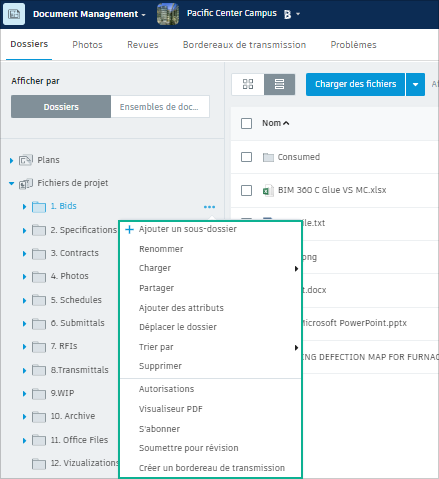Click the 9.WIP folder icon
439x479 pixels.
pos(39,394)
